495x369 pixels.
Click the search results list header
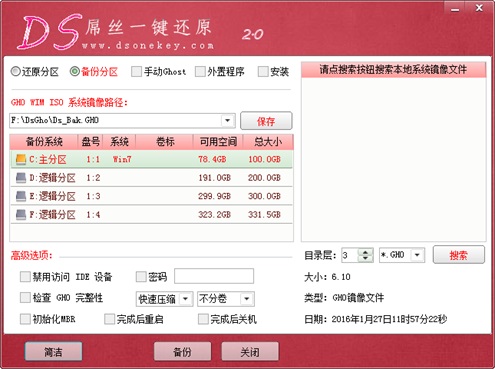pyautogui.click(x=394, y=70)
